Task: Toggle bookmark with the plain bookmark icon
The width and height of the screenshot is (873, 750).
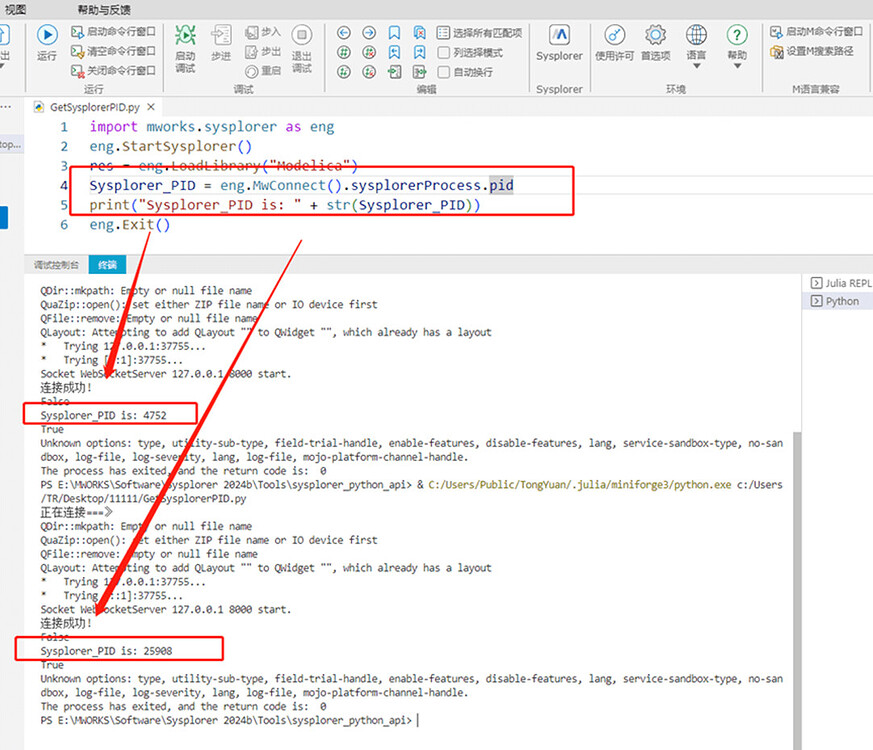Action: [x=394, y=33]
